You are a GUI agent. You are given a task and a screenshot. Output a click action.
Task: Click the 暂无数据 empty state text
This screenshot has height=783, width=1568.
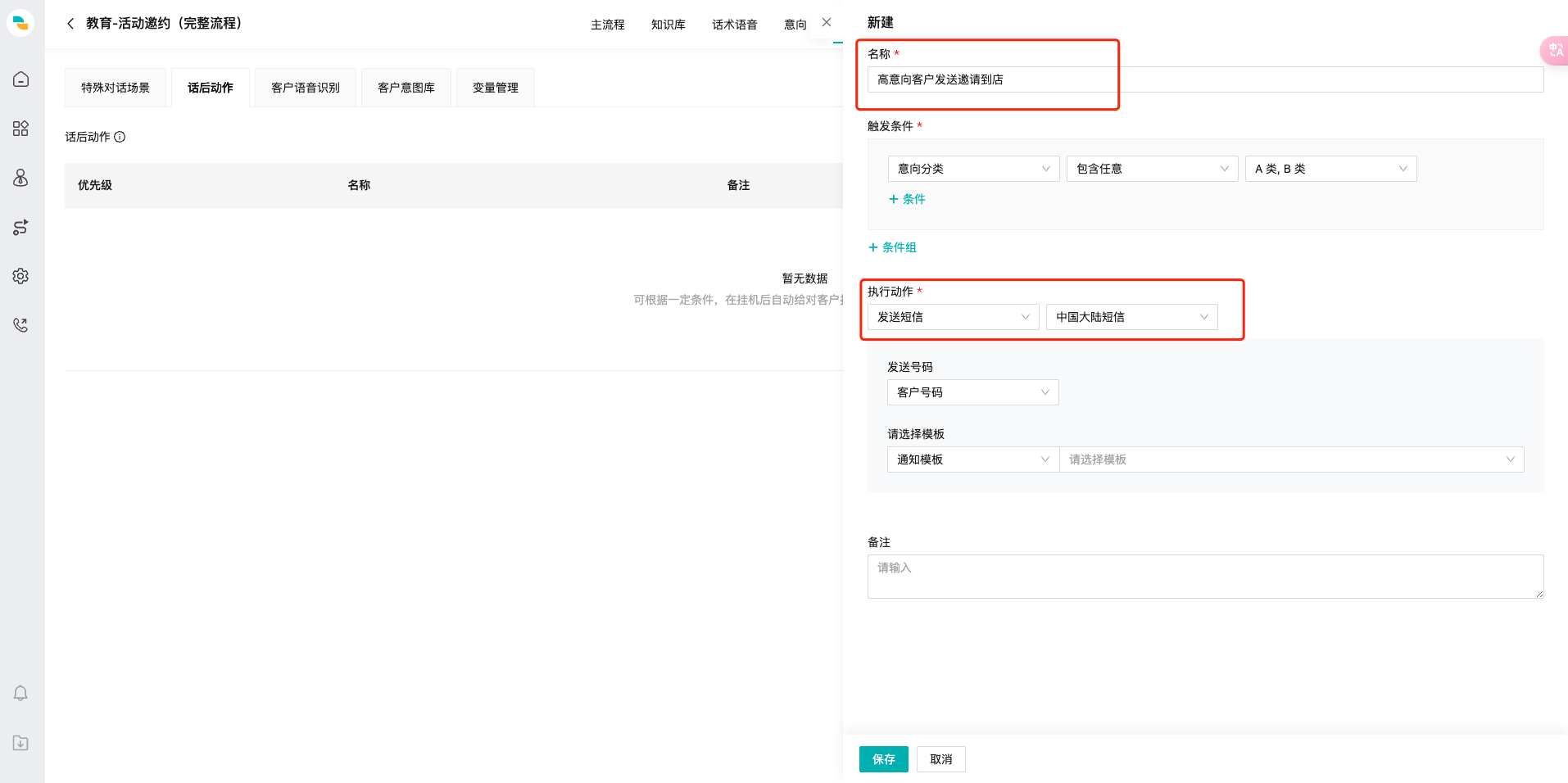click(x=804, y=278)
